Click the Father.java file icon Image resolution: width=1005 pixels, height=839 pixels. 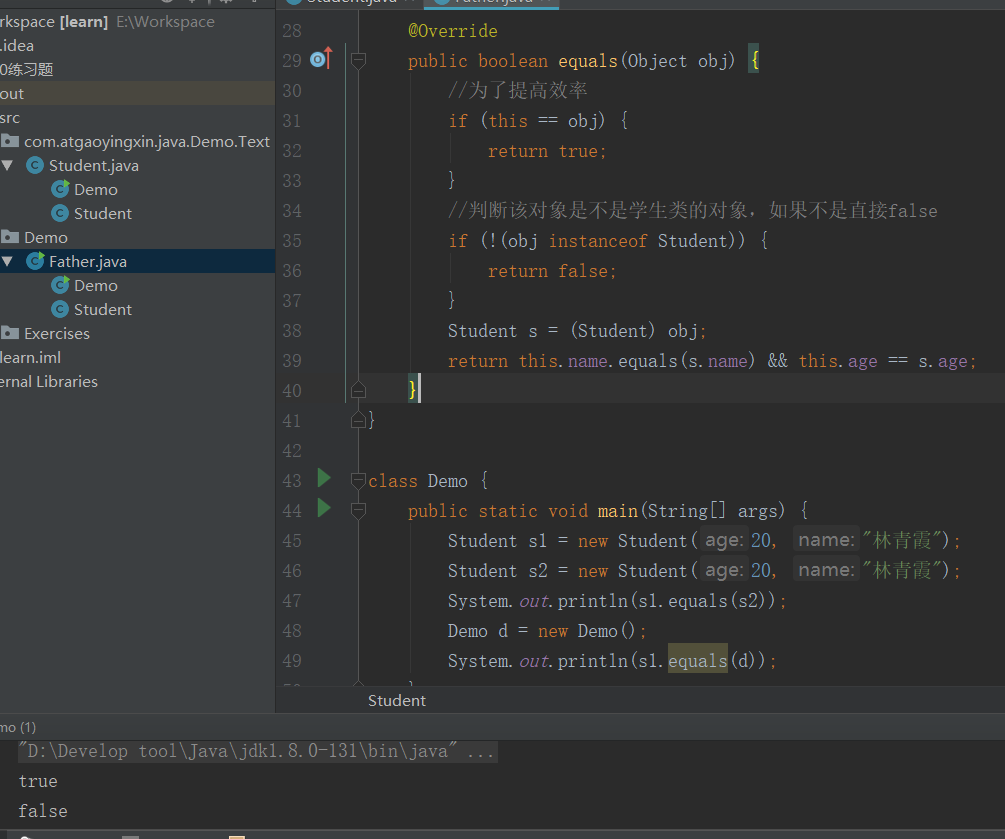coord(35,262)
